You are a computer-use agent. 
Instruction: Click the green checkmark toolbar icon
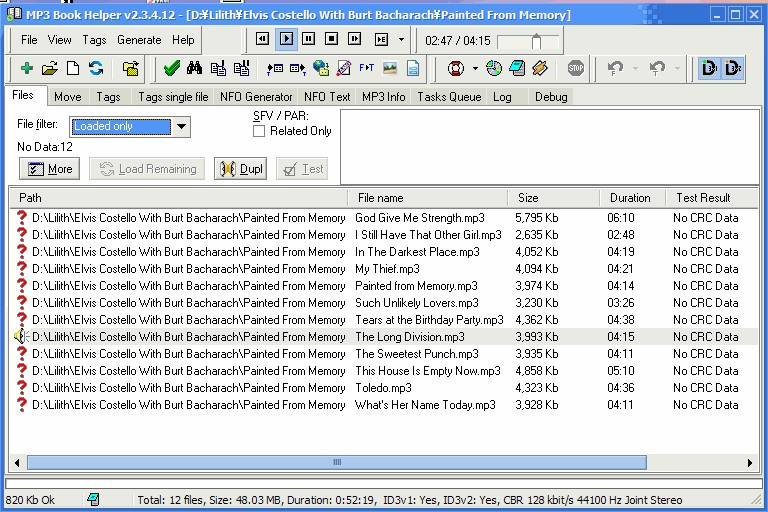pos(171,68)
